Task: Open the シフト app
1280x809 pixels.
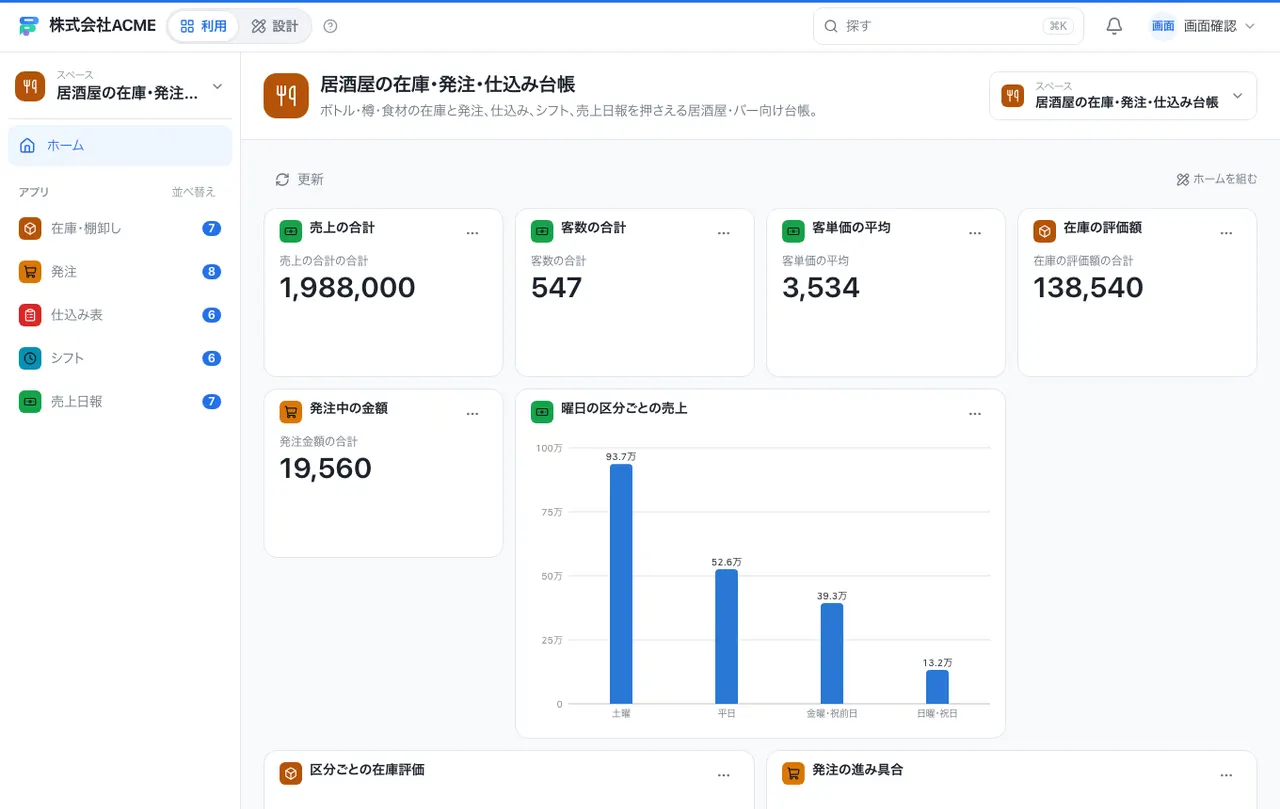Action: tap(120, 358)
